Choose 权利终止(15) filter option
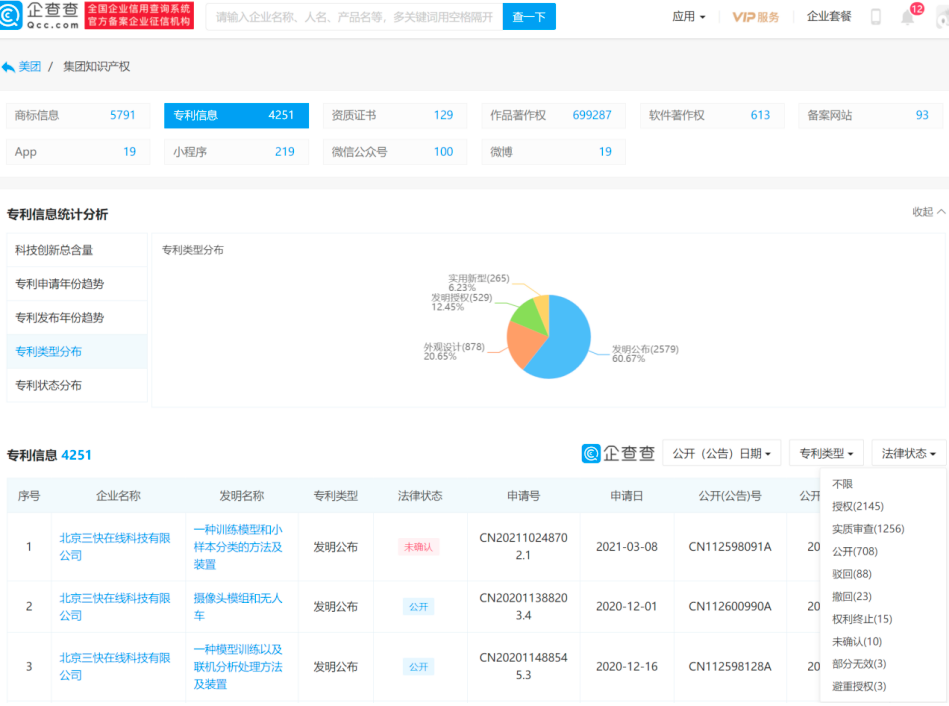Viewport: 949px width, 706px height. (862, 619)
